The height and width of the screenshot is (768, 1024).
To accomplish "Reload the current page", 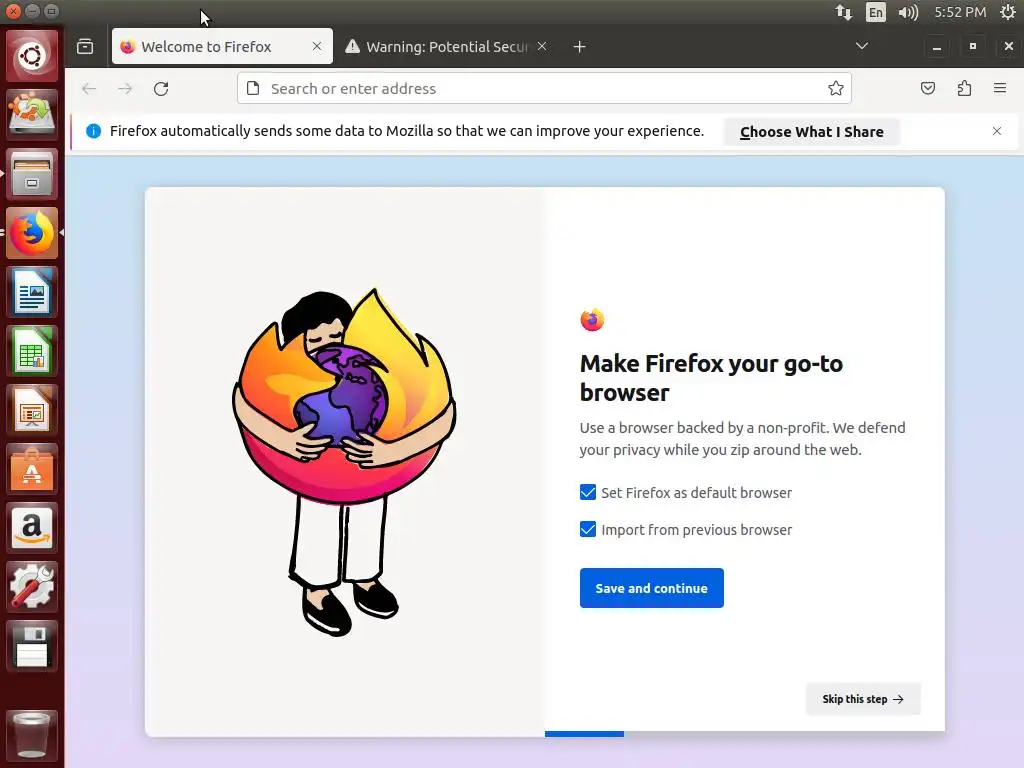I will [161, 89].
